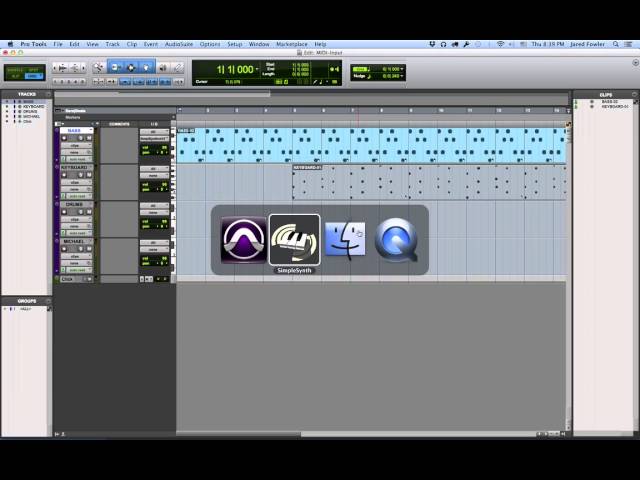Select the Pencil tool
Viewport: 640px width, 480px height.
(178, 68)
